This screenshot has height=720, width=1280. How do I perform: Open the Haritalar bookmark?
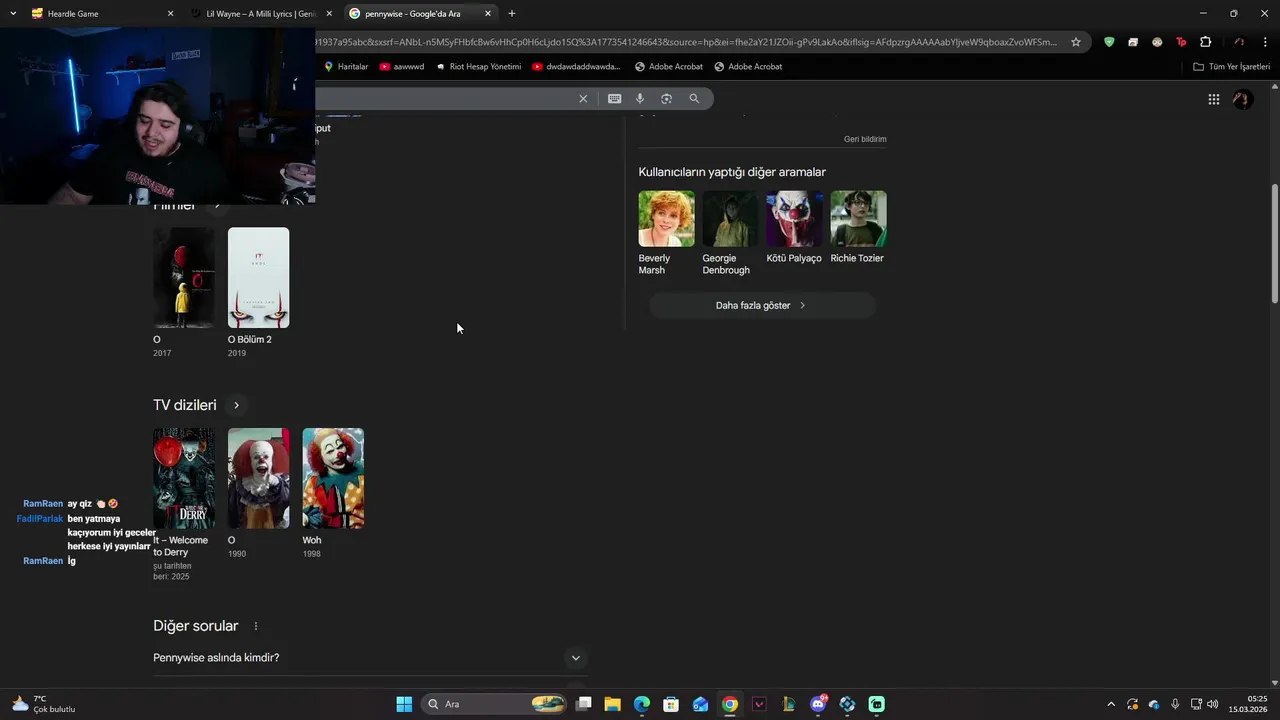[346, 67]
